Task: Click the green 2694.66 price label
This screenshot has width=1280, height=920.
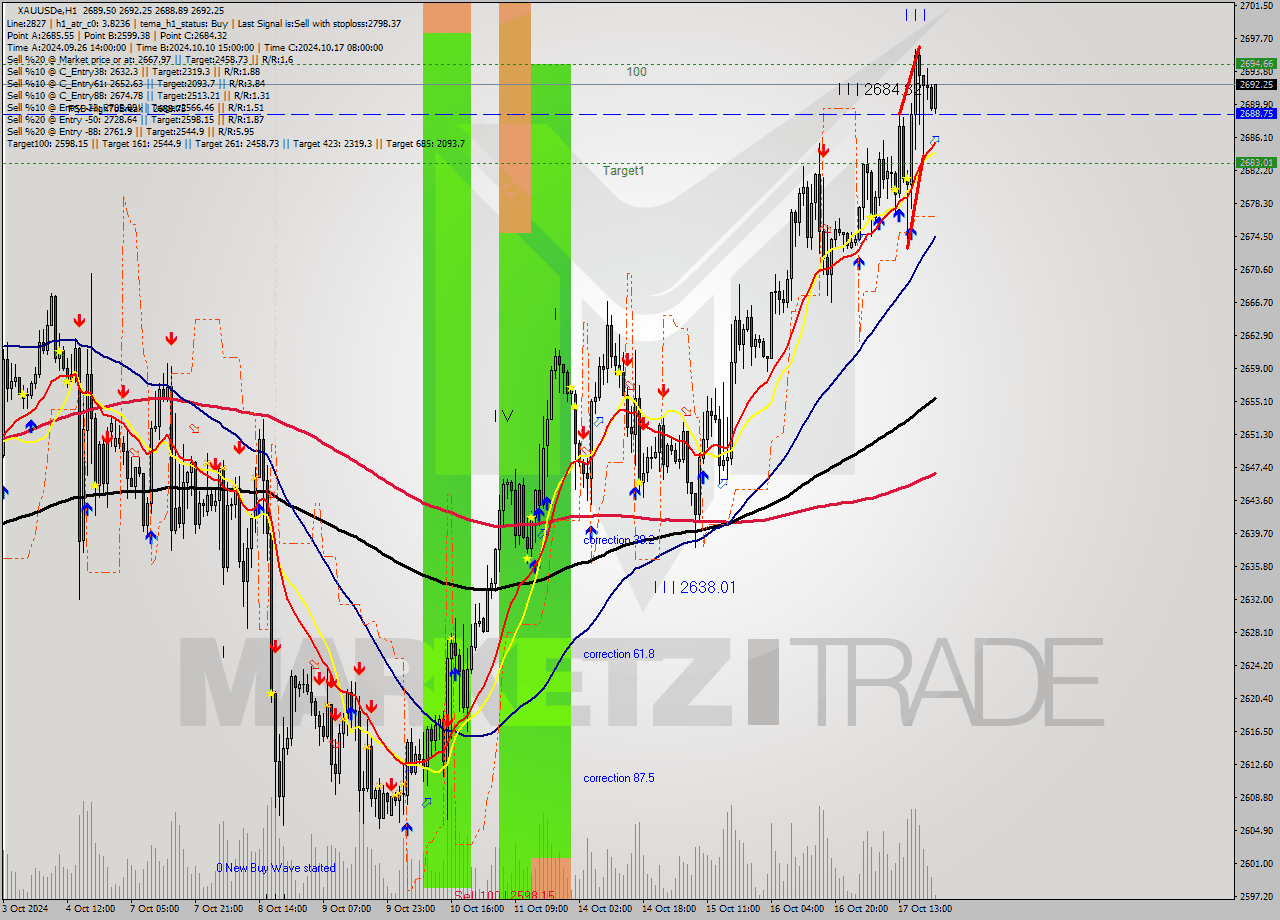Action: tap(1255, 63)
